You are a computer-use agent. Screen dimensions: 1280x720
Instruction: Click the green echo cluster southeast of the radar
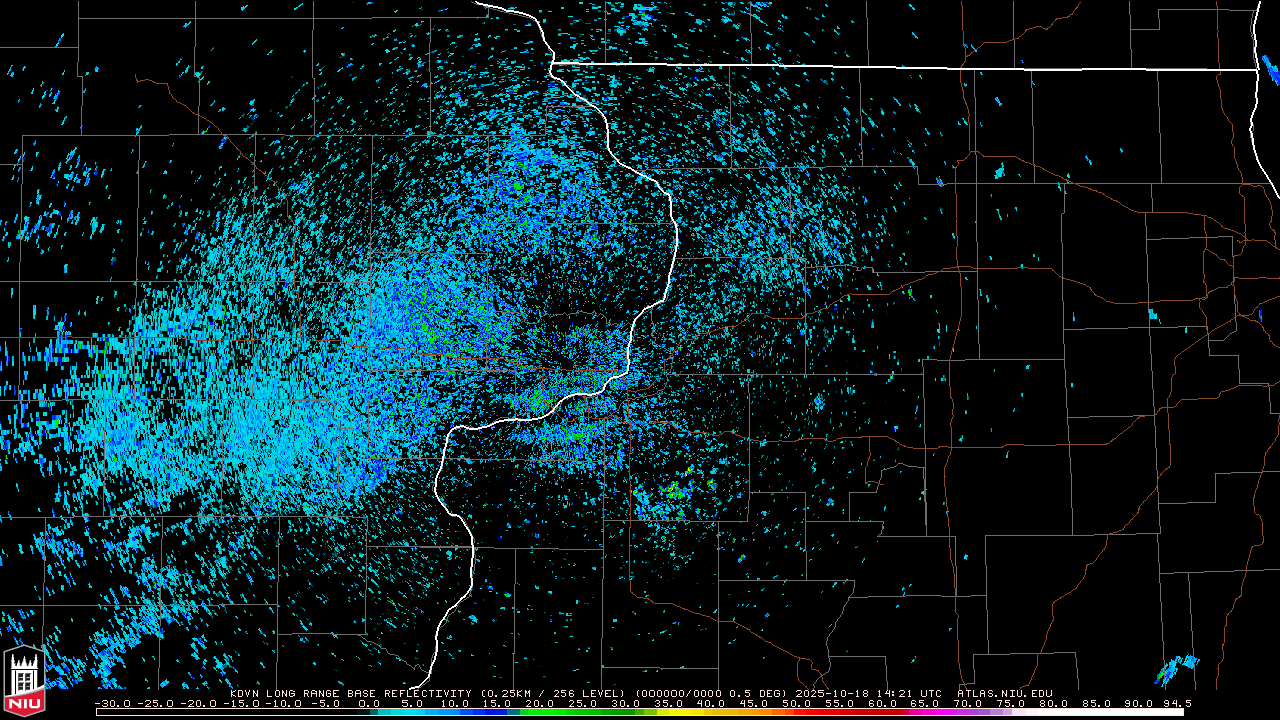click(680, 490)
